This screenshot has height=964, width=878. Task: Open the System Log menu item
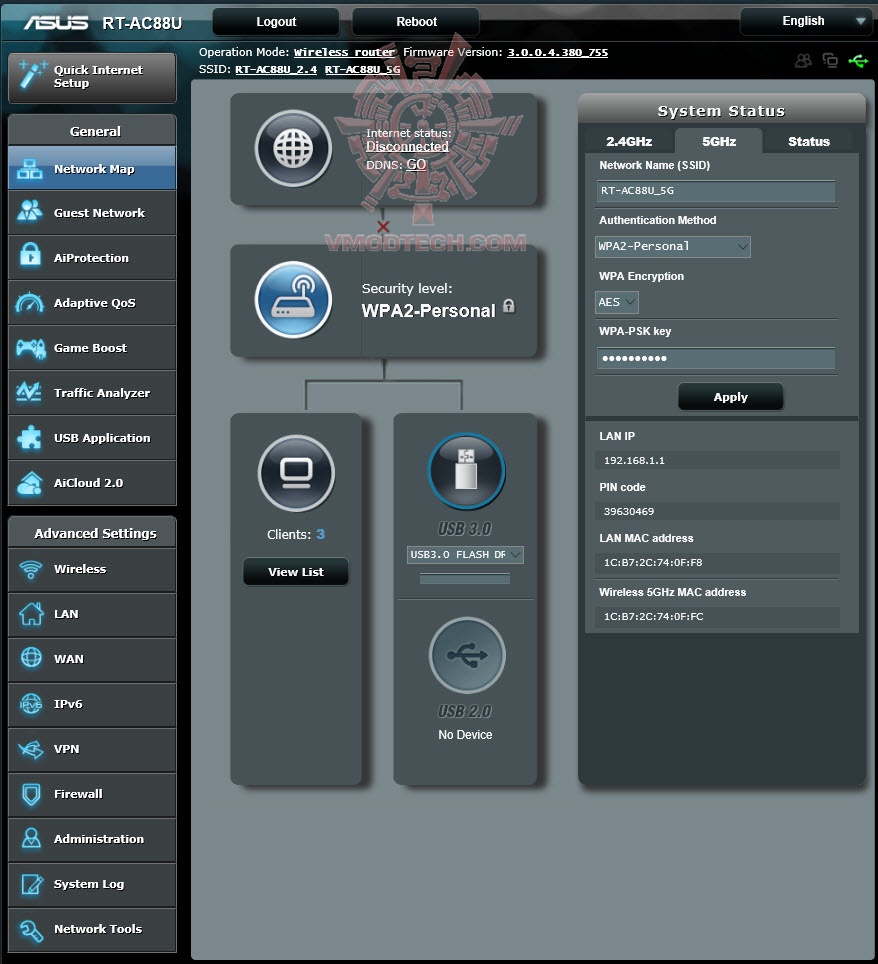[92, 884]
